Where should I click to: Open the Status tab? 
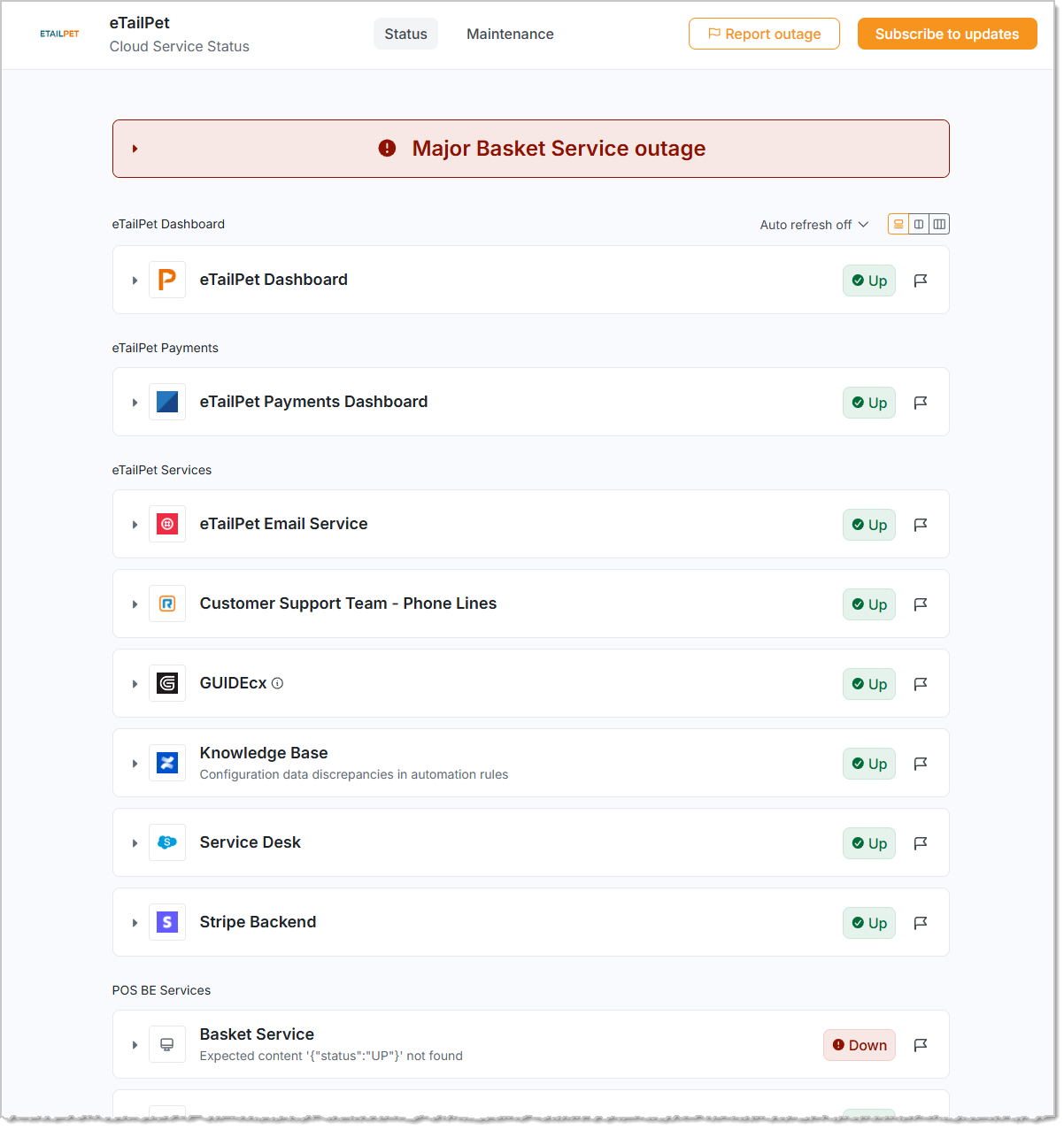405,34
